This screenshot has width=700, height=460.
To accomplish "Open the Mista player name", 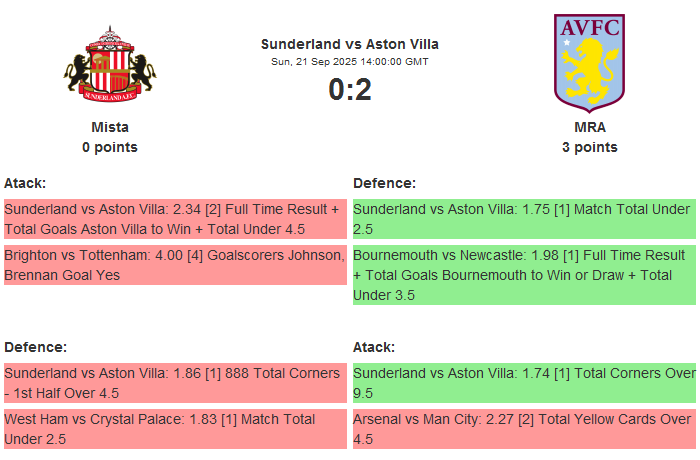I will point(110,127).
